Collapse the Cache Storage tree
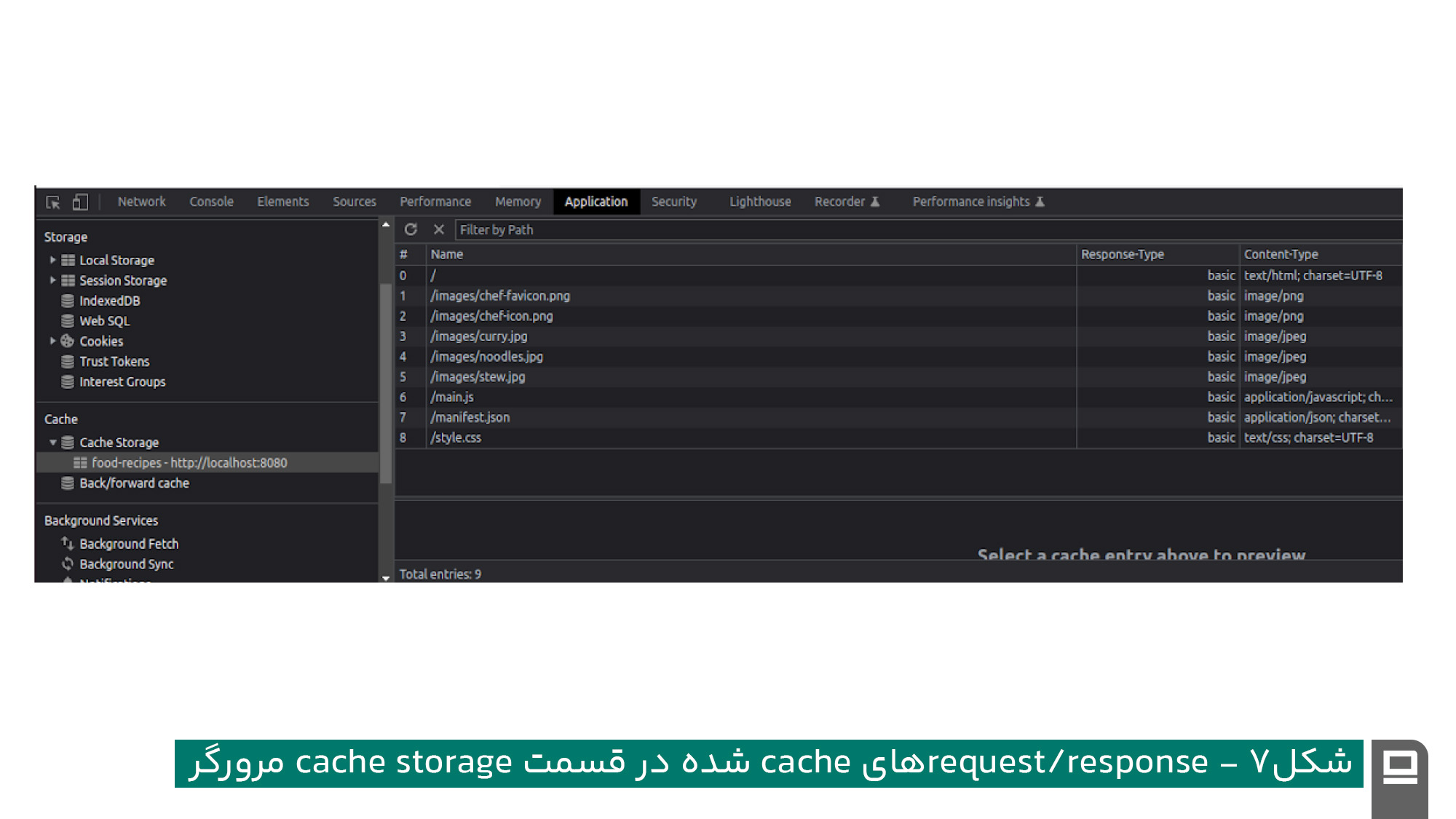Viewport: 1456px width, 819px height. click(52, 442)
